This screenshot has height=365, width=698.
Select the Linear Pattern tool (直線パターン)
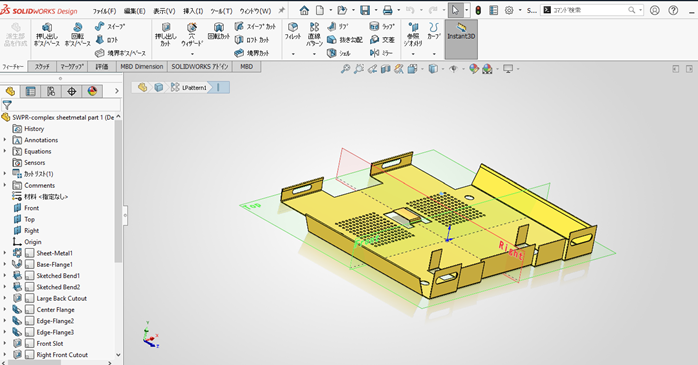314,35
